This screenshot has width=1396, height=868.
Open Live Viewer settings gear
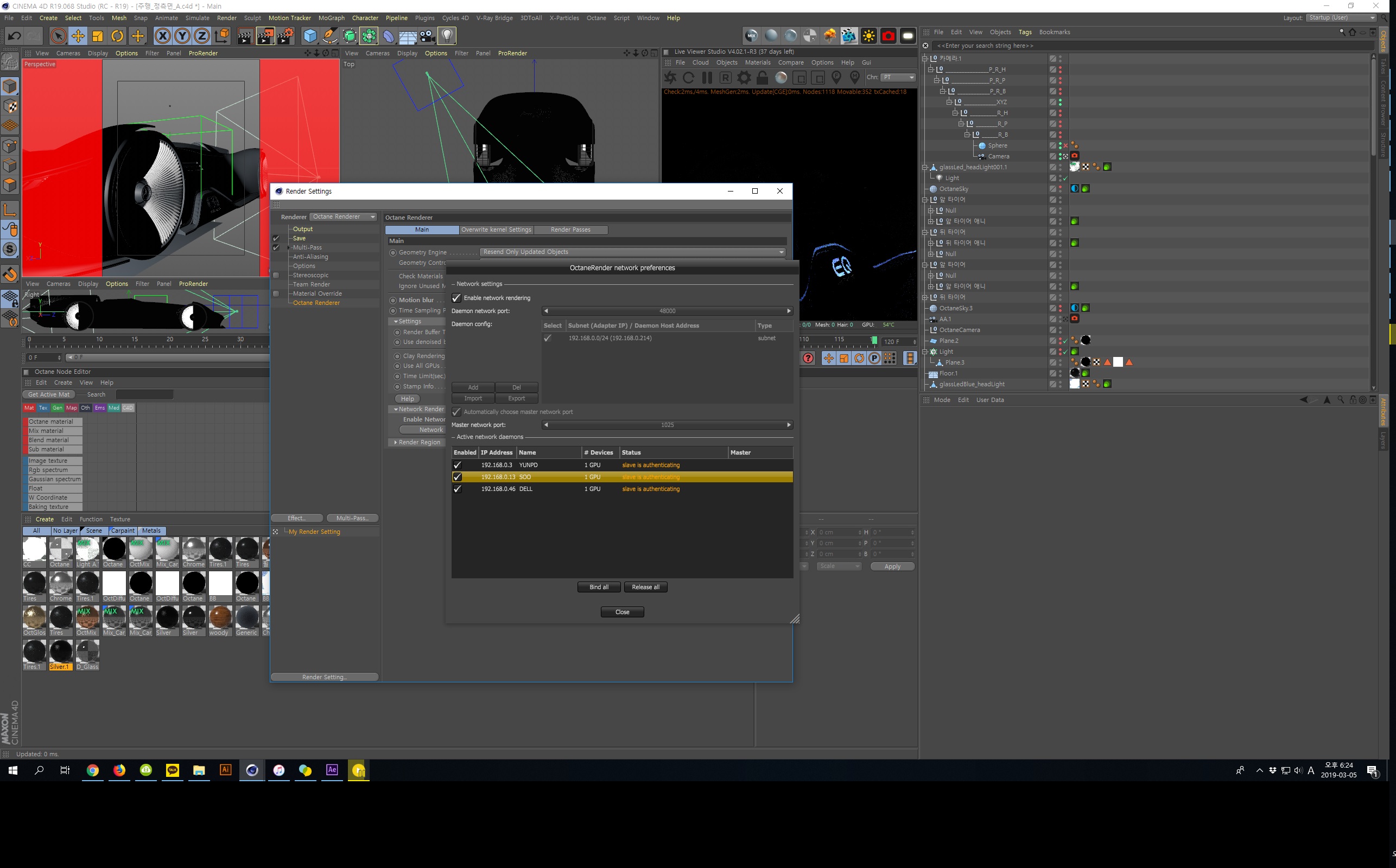(744, 78)
